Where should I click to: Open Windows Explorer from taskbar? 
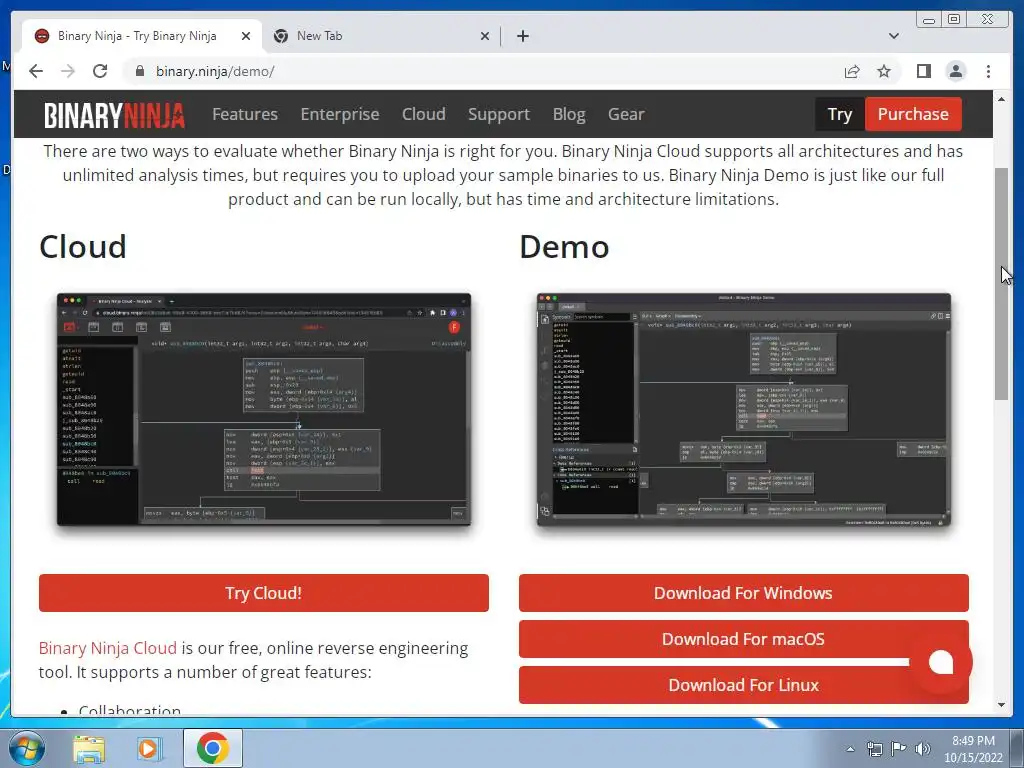pos(89,748)
